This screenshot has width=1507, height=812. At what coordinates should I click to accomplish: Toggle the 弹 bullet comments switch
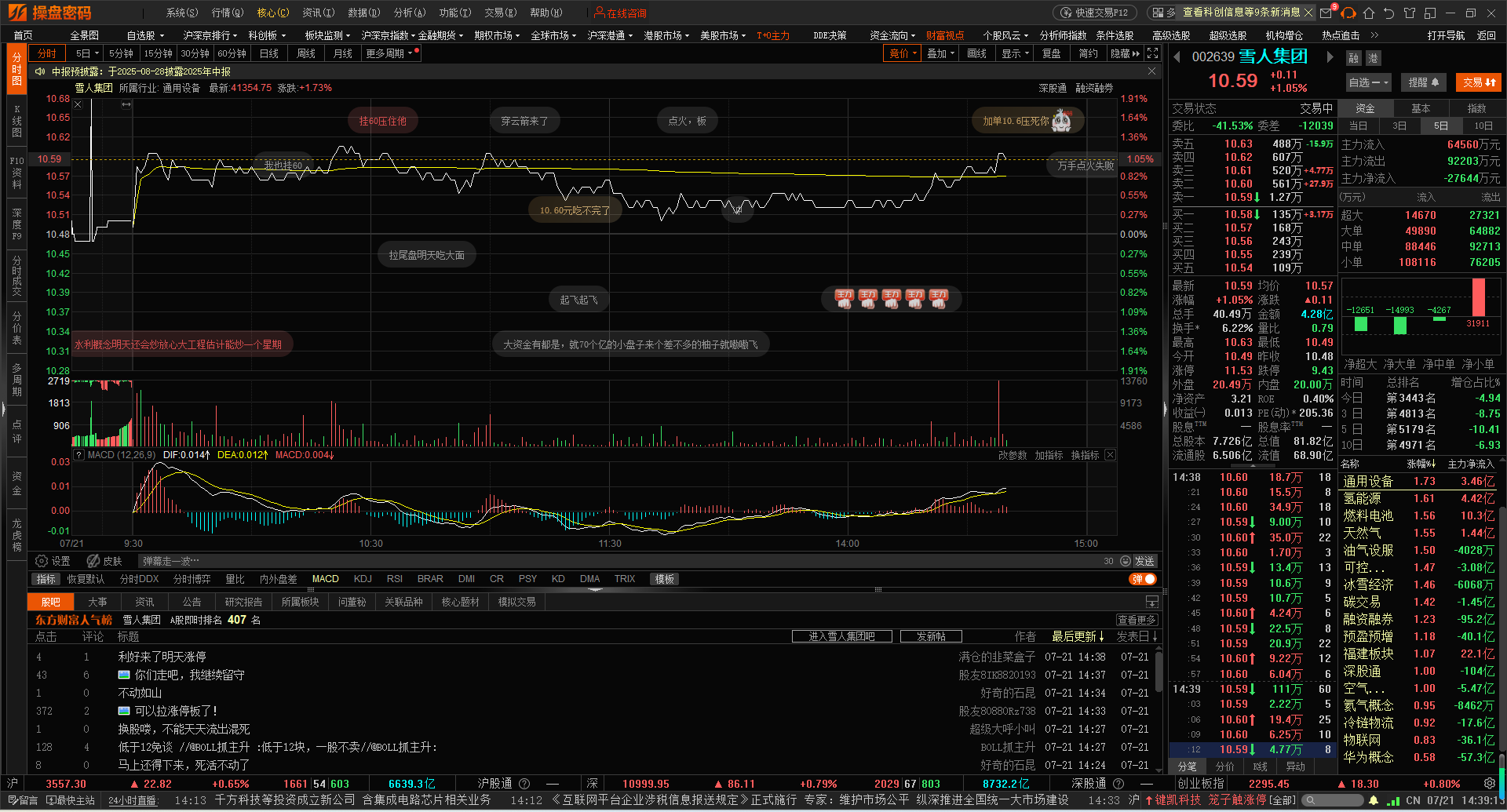(1143, 579)
